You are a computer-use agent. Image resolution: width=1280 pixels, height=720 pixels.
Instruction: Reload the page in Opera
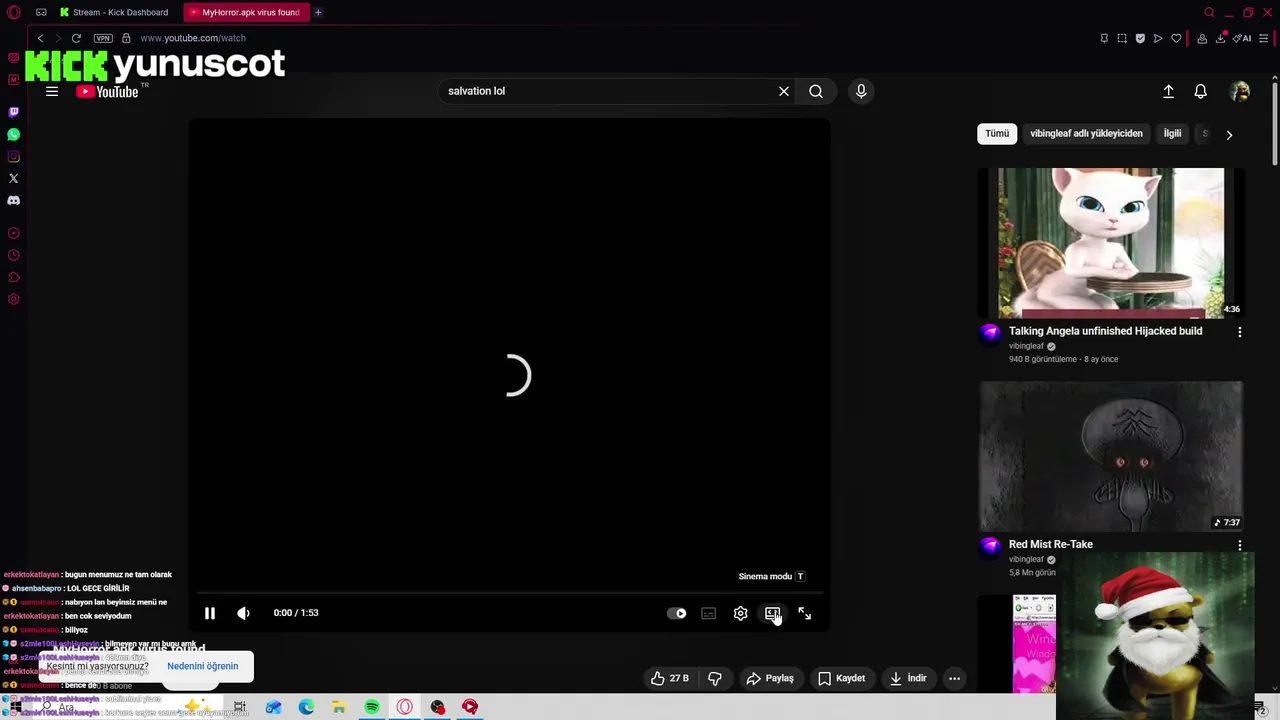(76, 38)
